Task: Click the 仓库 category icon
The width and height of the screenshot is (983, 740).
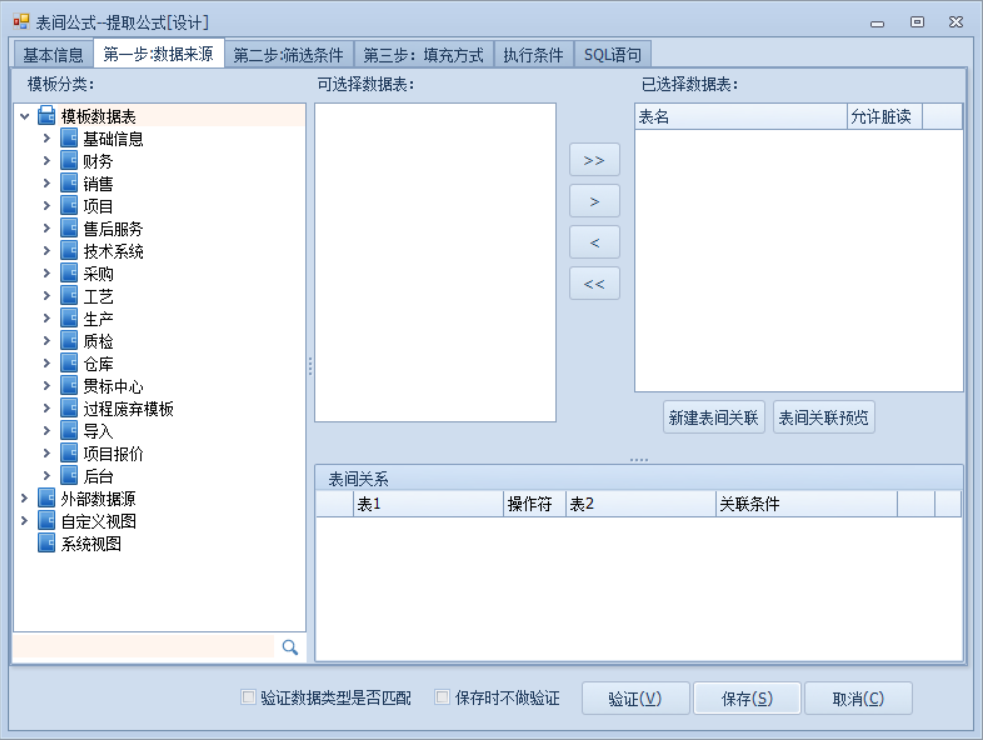Action: point(69,364)
